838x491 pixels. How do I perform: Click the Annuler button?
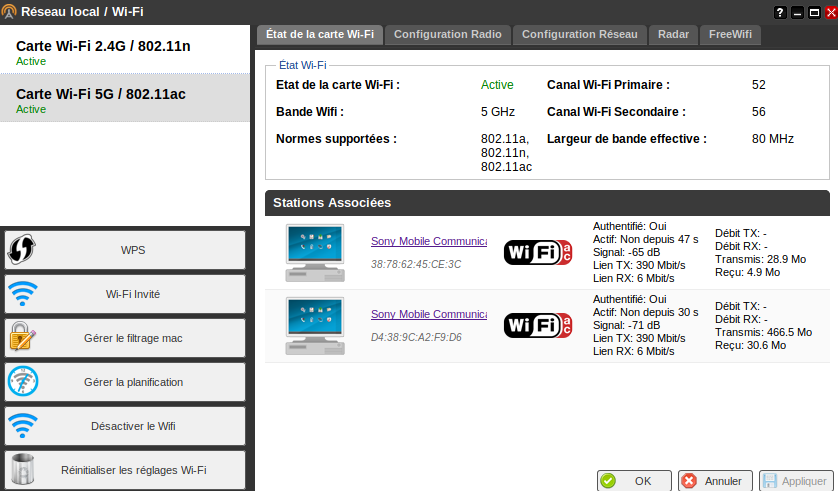pyautogui.click(x=714, y=481)
